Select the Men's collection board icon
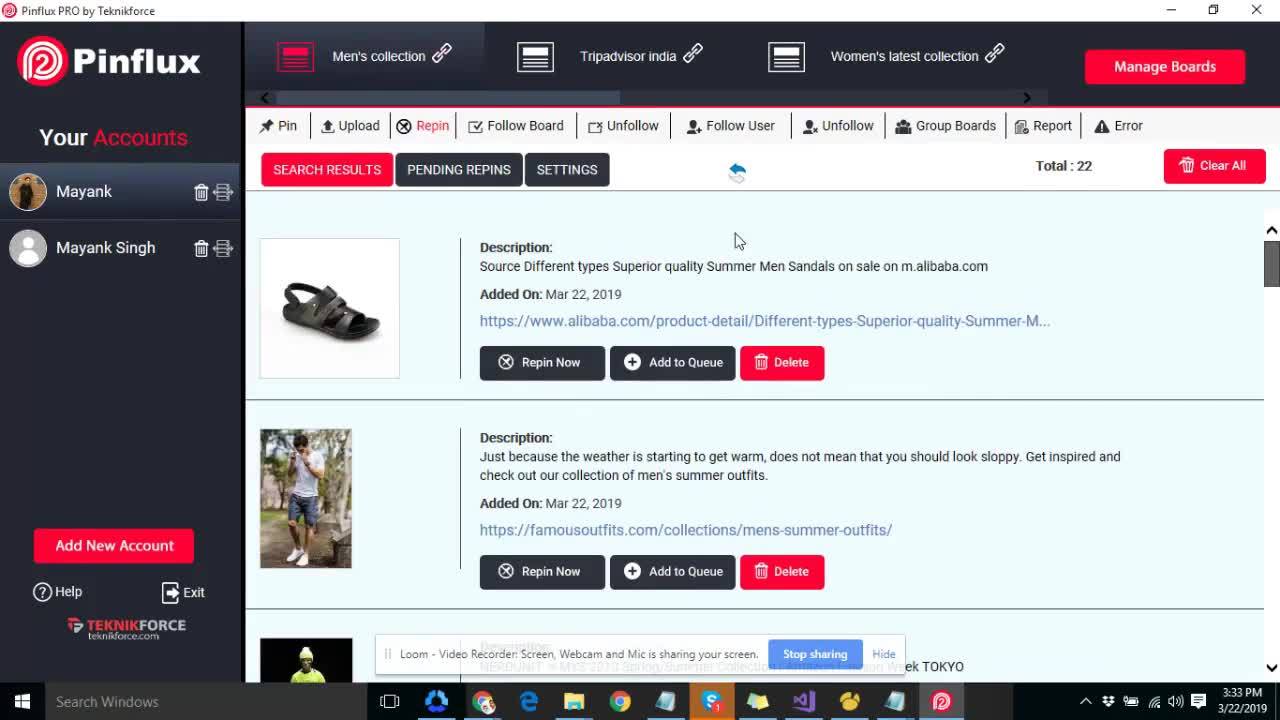This screenshot has width=1280, height=720. click(x=295, y=56)
